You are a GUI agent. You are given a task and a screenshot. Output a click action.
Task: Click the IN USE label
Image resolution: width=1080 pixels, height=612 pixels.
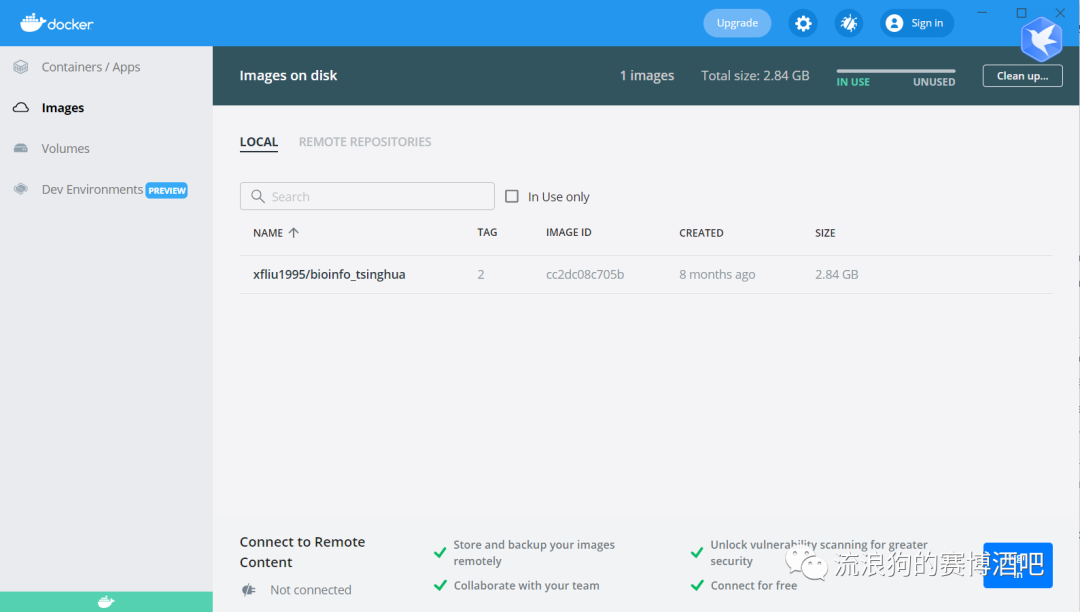(853, 82)
